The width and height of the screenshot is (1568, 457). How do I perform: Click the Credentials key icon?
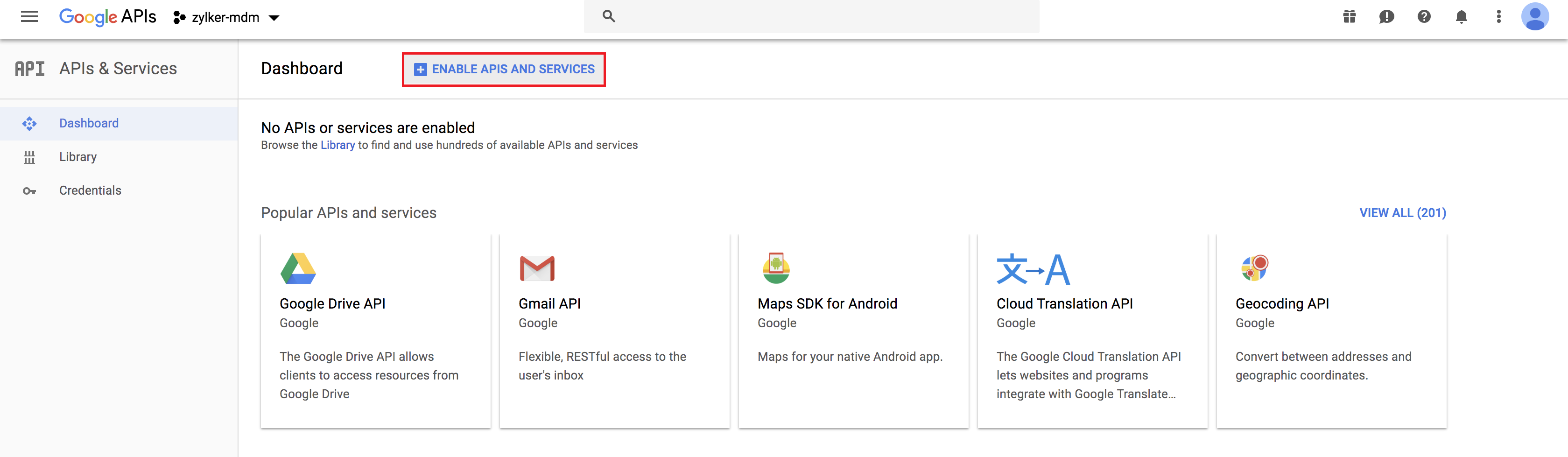coord(29,191)
